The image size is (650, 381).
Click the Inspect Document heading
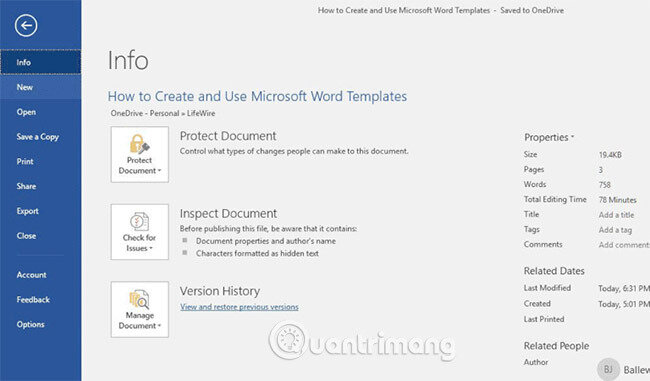(228, 214)
